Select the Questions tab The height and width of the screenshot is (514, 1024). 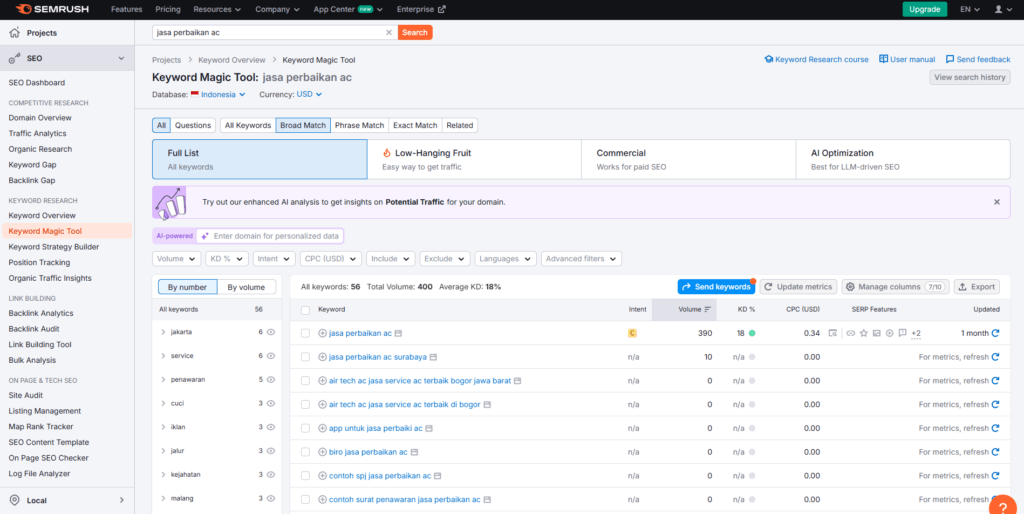coord(193,125)
